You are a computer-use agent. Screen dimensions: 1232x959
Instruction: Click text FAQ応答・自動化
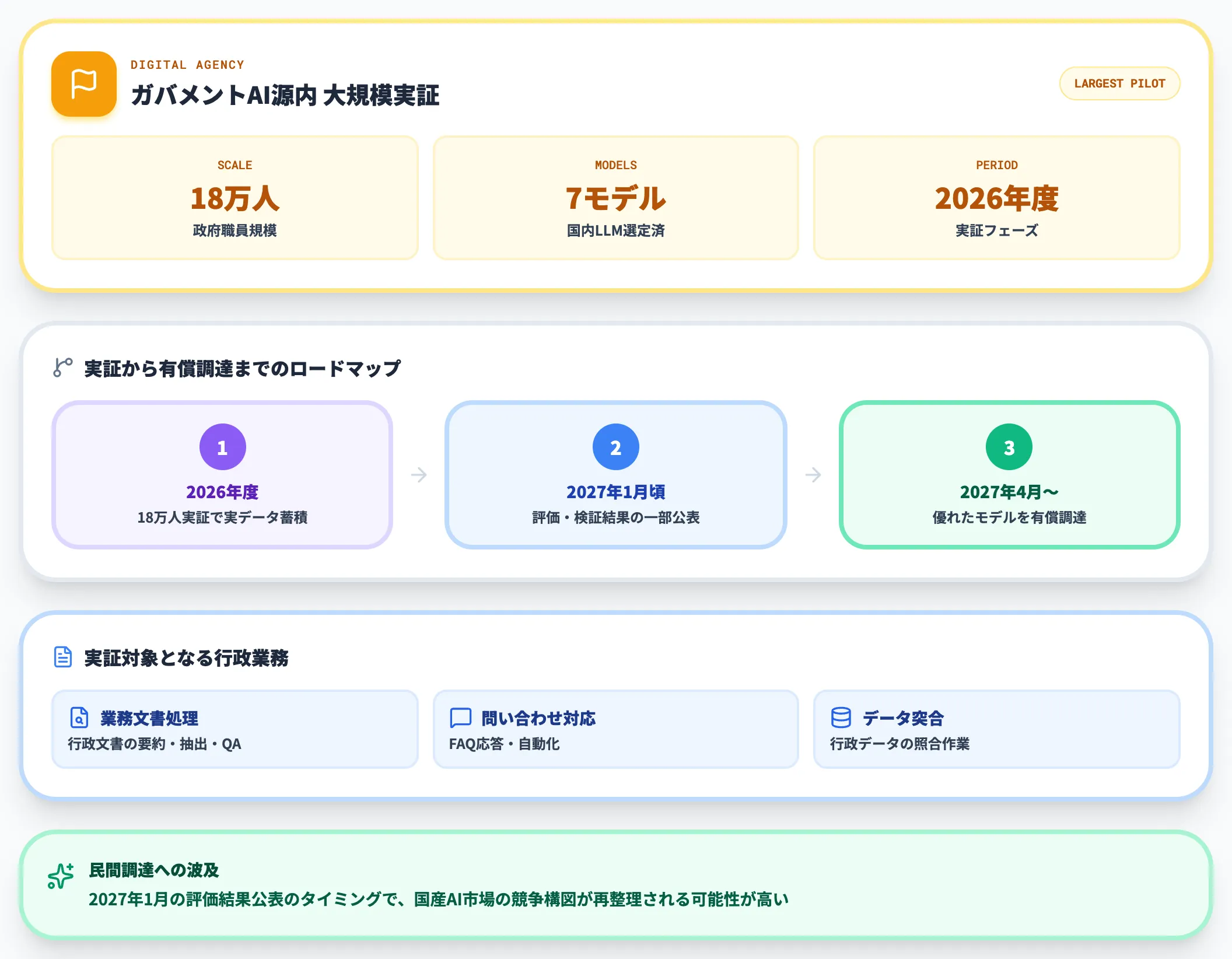[x=504, y=744]
